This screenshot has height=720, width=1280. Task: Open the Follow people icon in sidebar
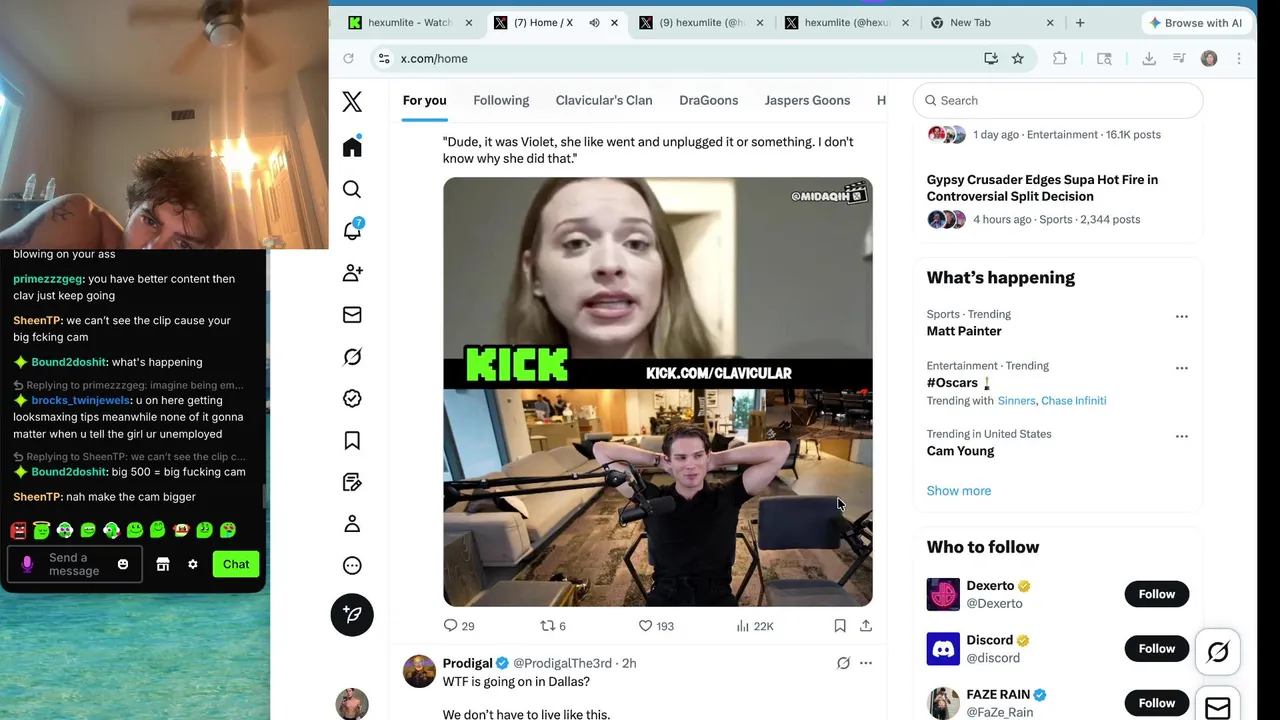pyautogui.click(x=352, y=272)
